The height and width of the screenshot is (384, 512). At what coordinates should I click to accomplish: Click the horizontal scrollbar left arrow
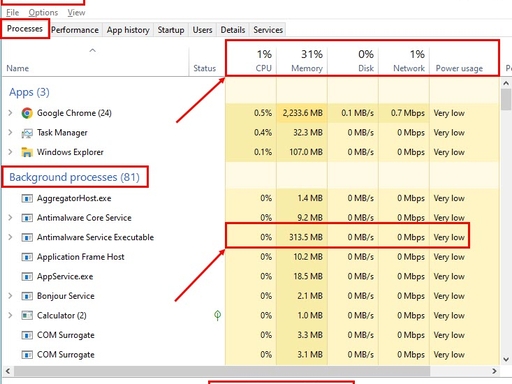coord(8,371)
